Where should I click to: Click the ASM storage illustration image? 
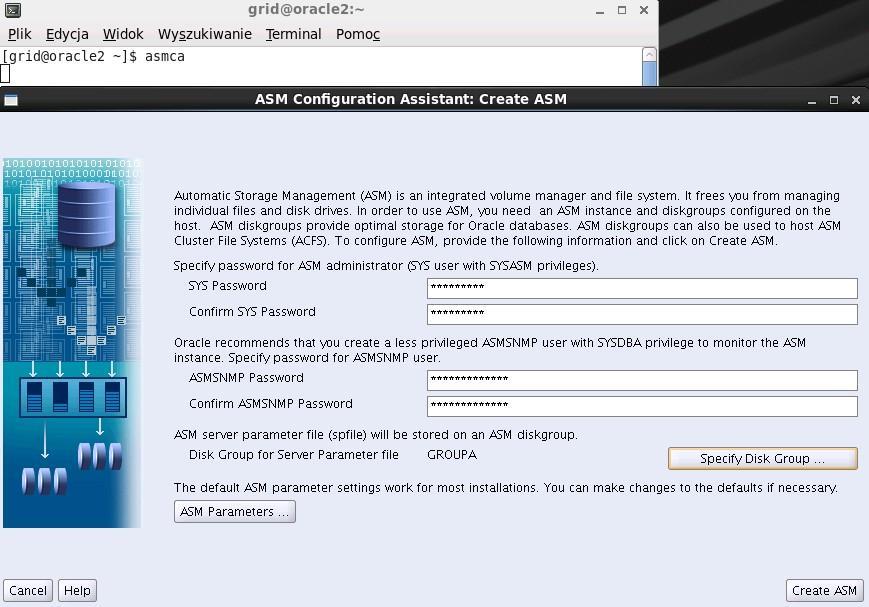(72, 343)
